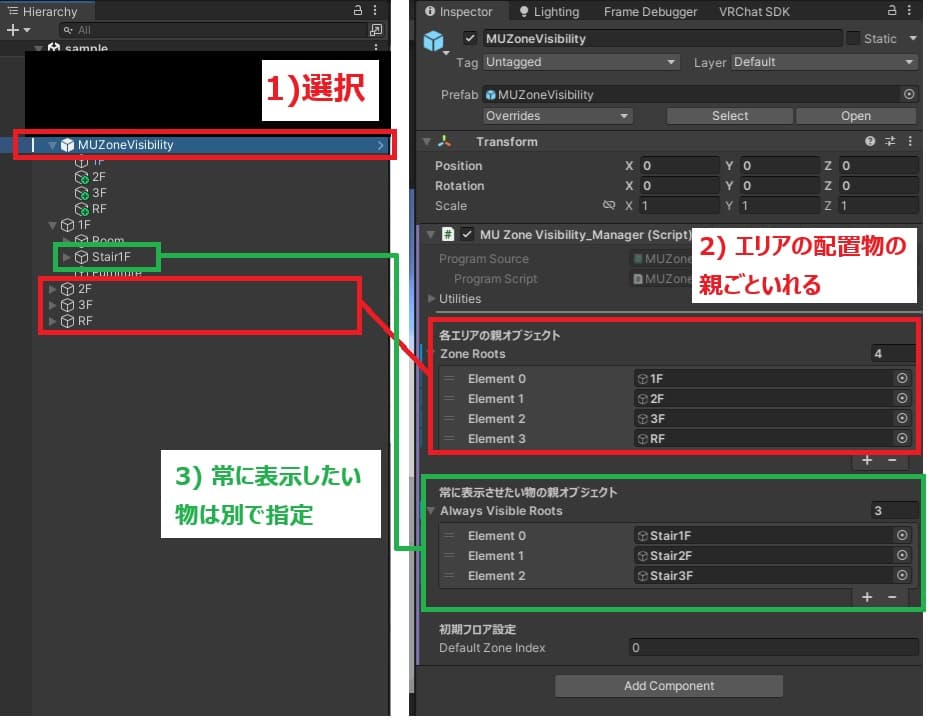Expand the 2F root object
Screen dimensions: 930x726
[x=52, y=289]
